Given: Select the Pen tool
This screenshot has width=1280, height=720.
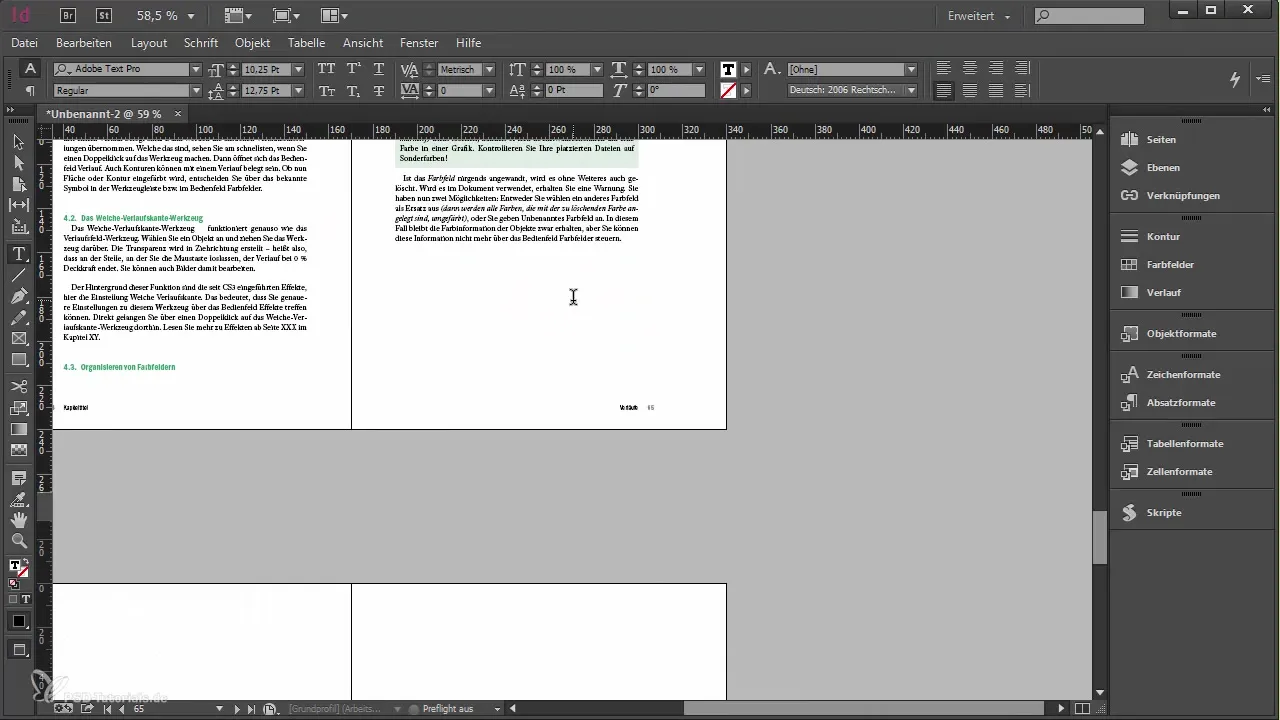Looking at the screenshot, I should click(x=19, y=296).
